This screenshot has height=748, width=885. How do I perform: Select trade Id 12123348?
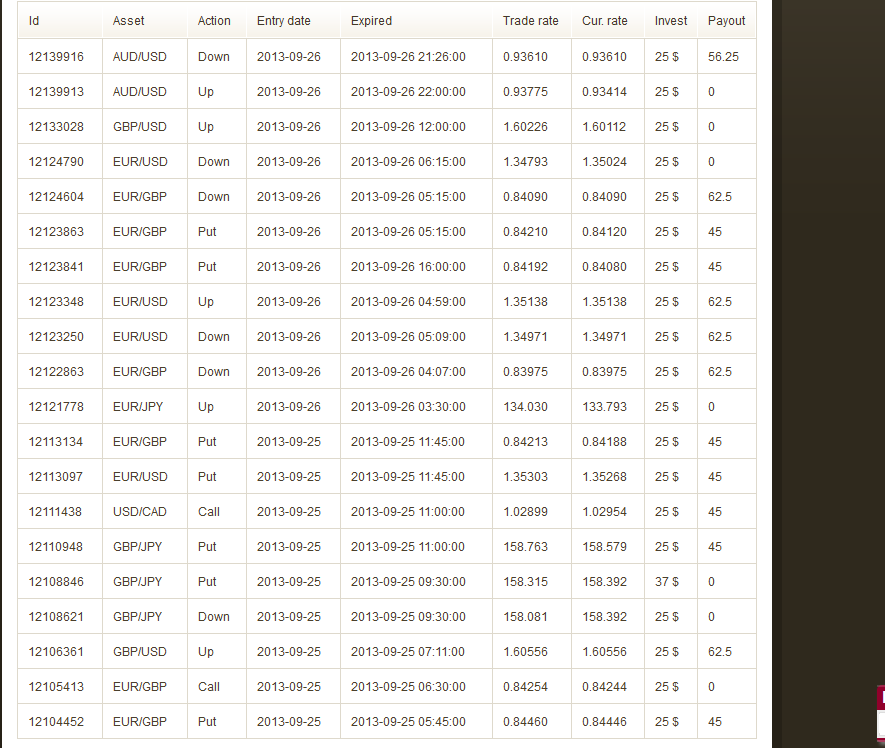[56, 301]
